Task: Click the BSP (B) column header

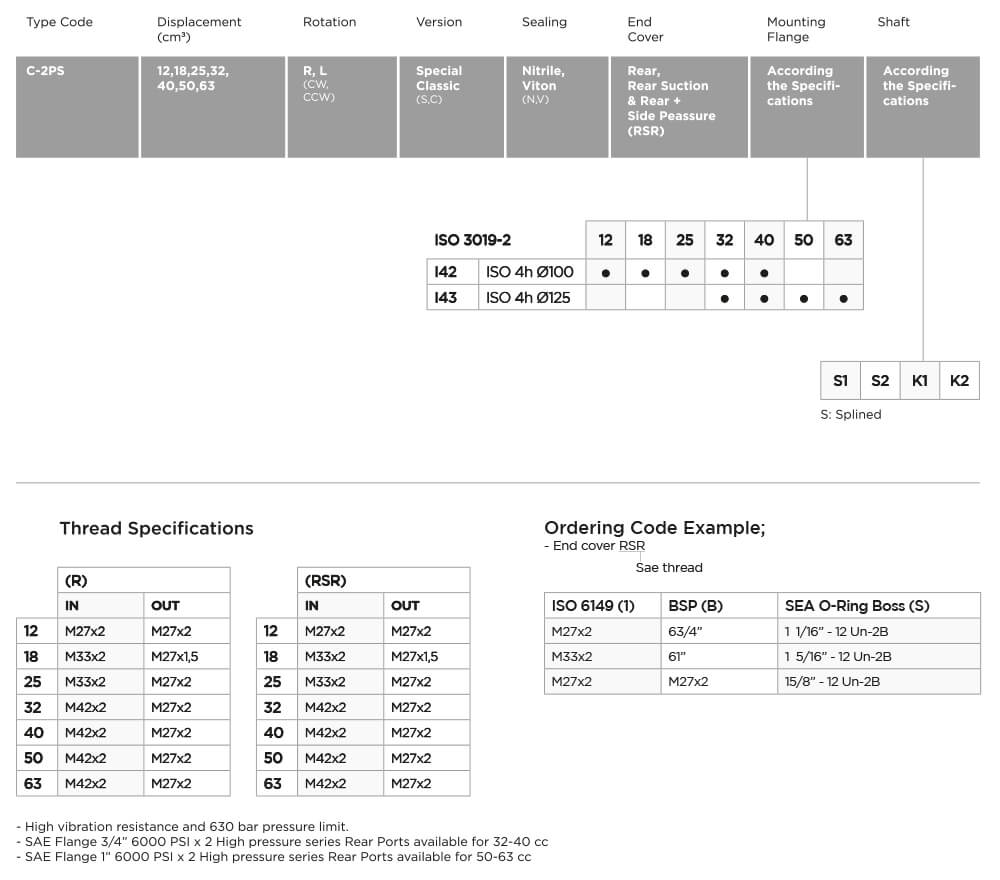Action: (719, 606)
